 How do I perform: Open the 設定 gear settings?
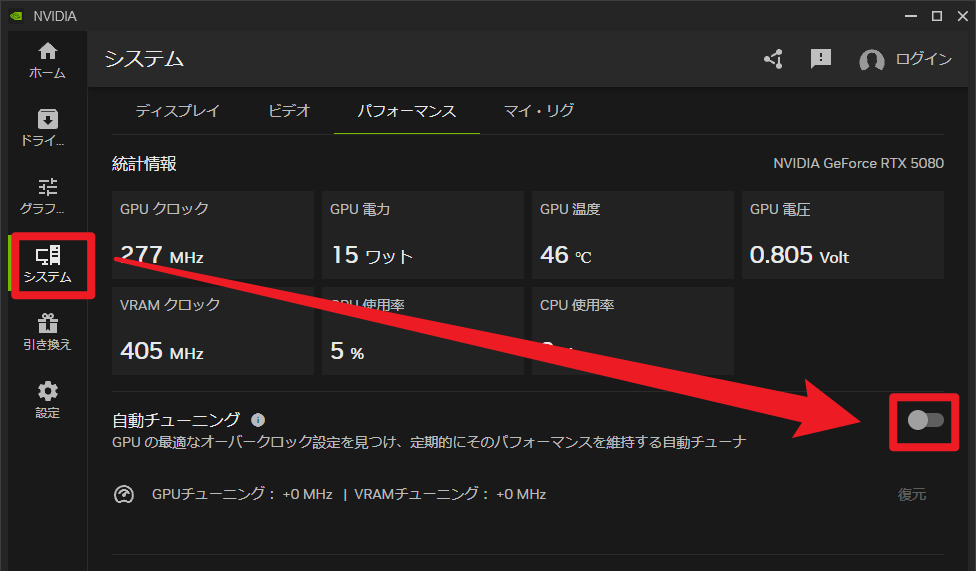tap(47, 400)
